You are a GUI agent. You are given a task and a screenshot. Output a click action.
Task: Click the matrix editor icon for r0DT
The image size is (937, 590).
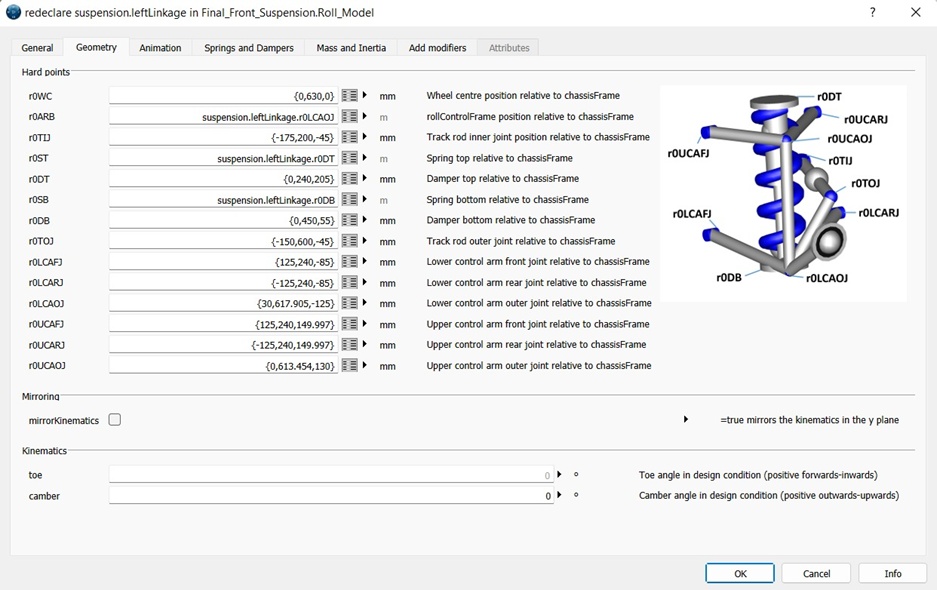tap(349, 179)
